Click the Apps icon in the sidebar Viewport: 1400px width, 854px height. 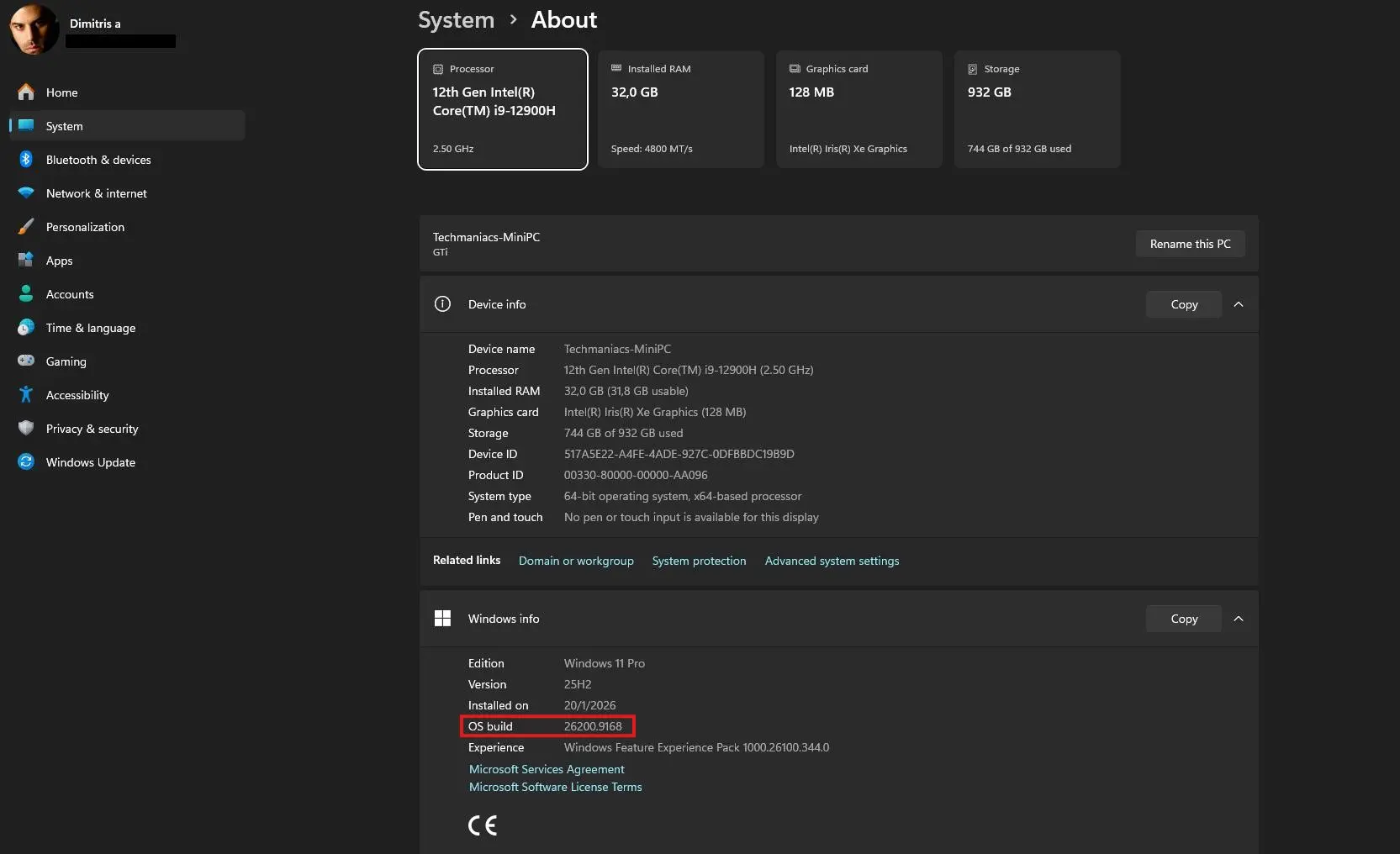[x=26, y=261]
